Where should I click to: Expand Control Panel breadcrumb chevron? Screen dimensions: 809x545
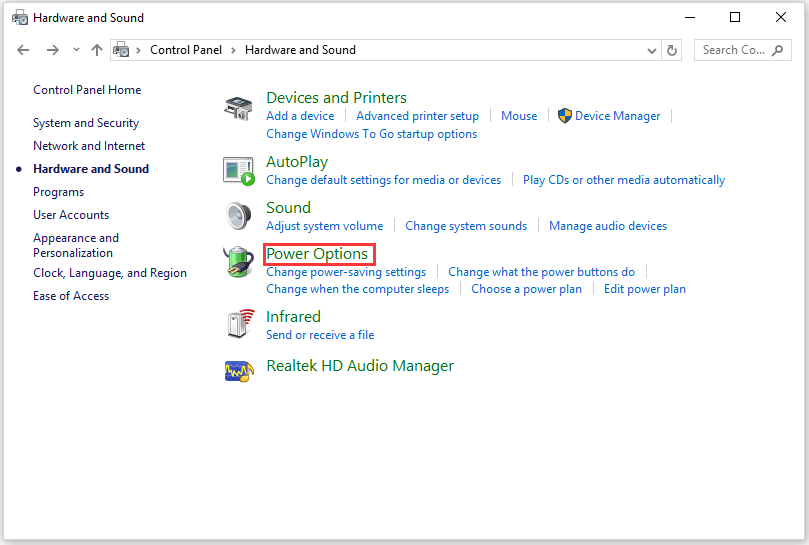click(234, 50)
